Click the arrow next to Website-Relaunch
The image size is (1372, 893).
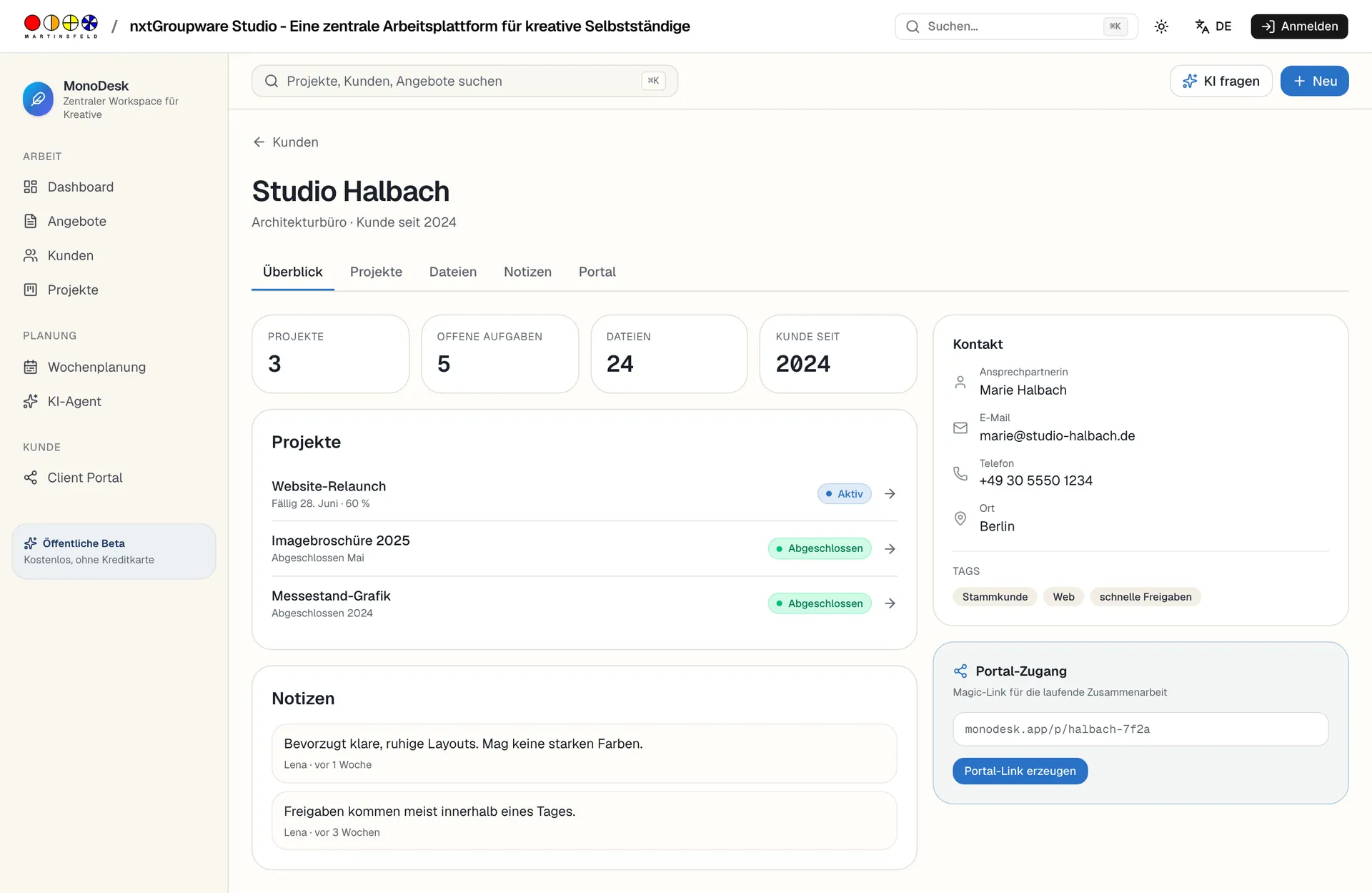click(890, 493)
